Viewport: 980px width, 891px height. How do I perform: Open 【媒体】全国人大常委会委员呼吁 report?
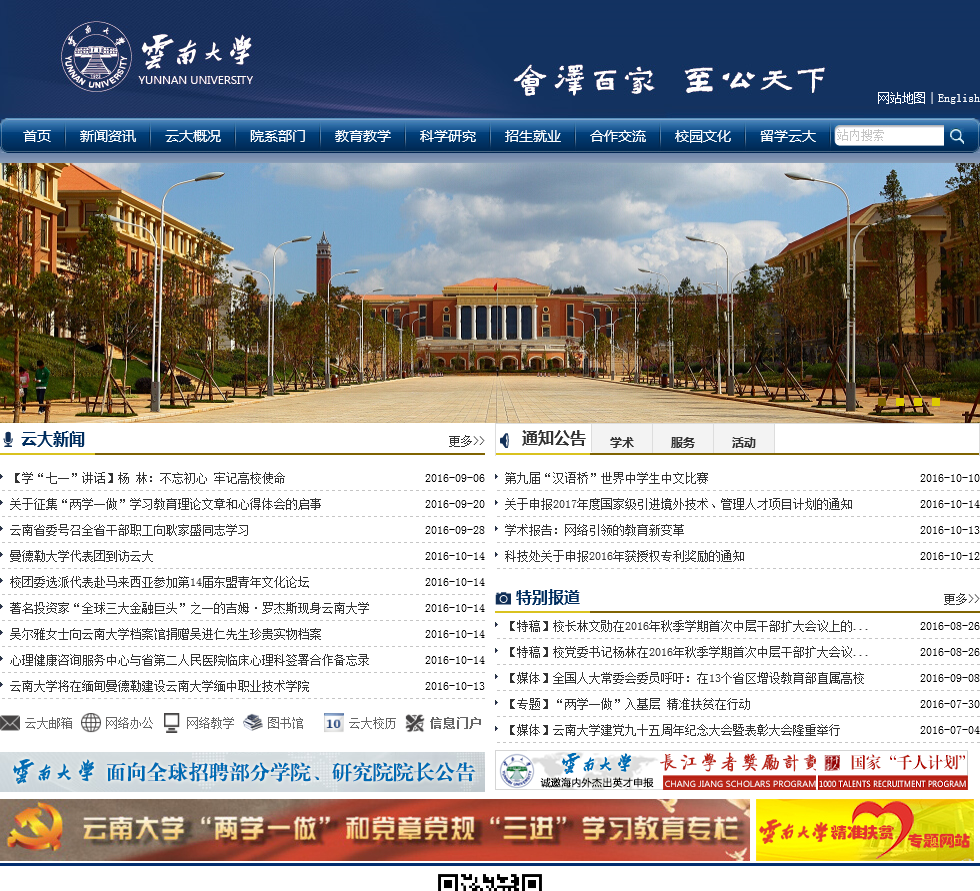[684, 679]
